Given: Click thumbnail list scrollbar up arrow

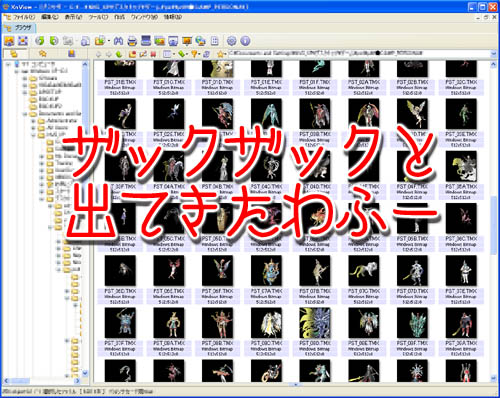Looking at the screenshot, I should (494, 65).
